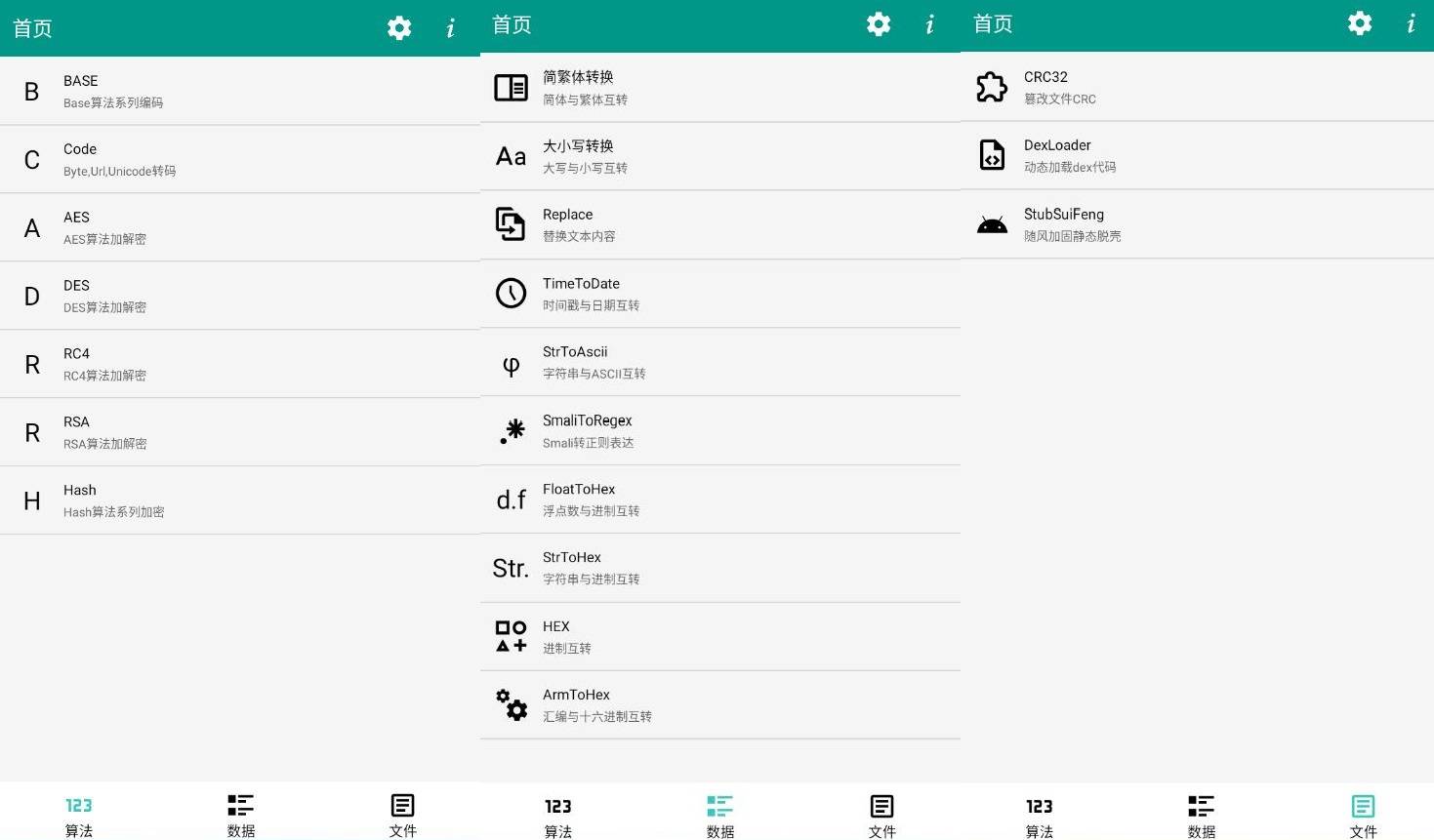
Task: Tap the H letter icon for Hash
Action: [32, 501]
